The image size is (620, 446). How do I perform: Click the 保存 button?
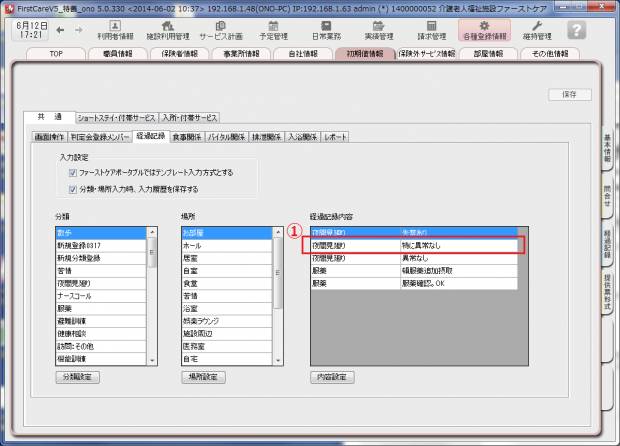(x=569, y=94)
